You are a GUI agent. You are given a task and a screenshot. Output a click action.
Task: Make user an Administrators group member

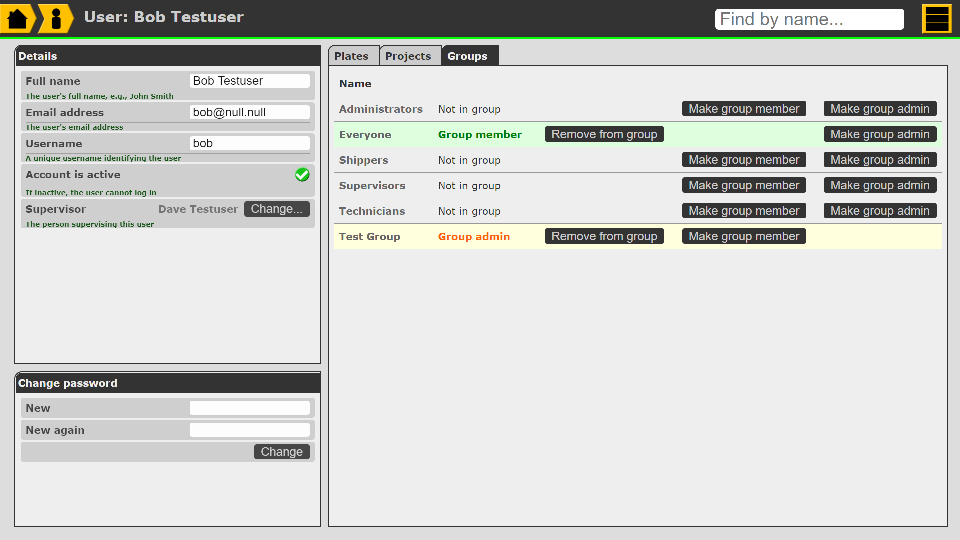[744, 109]
